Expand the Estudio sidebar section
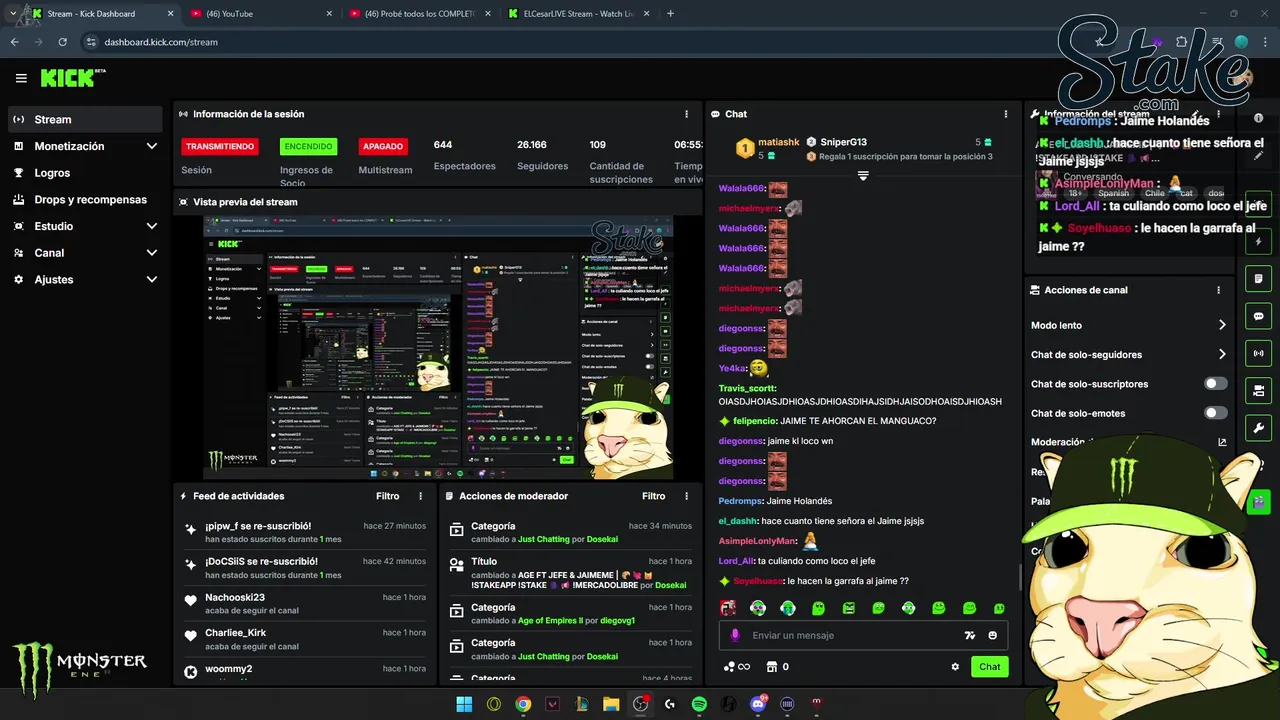 click(85, 226)
